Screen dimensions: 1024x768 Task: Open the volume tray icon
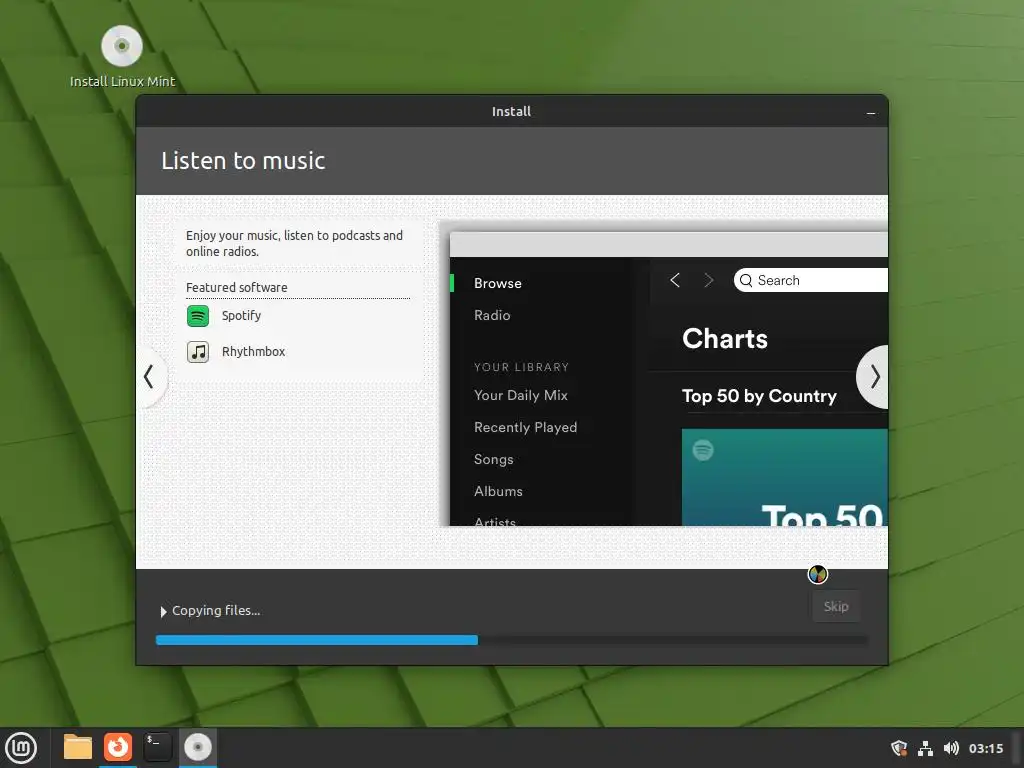tap(951, 748)
